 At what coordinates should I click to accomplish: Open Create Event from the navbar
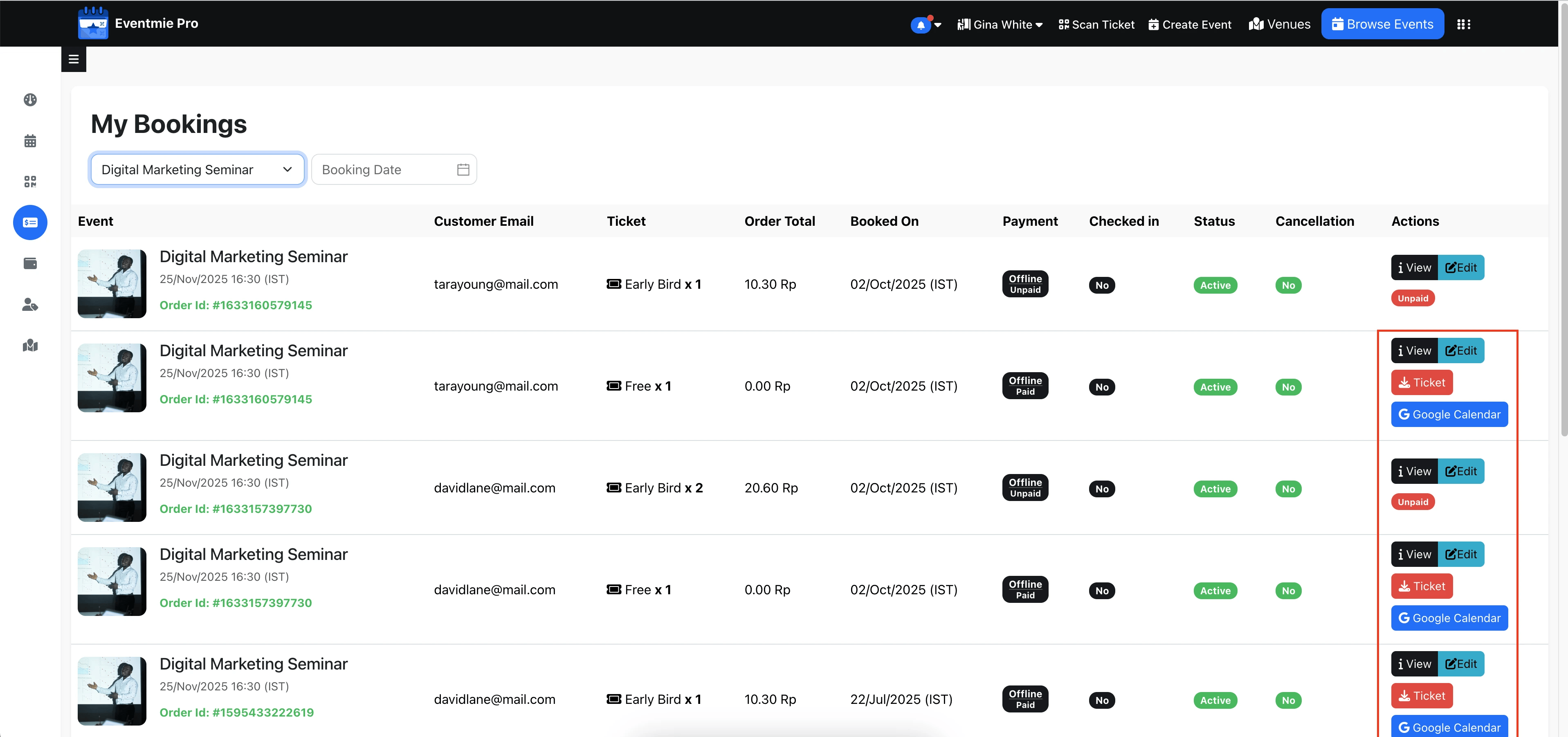pos(1189,25)
